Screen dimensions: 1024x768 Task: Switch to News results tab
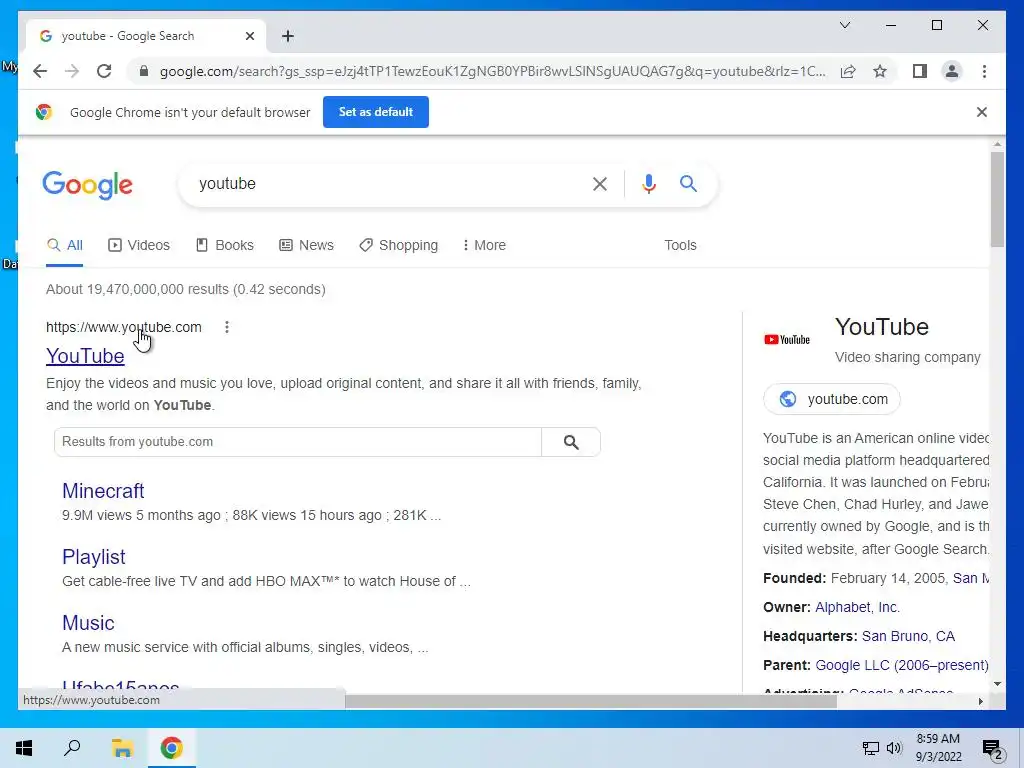click(x=306, y=246)
